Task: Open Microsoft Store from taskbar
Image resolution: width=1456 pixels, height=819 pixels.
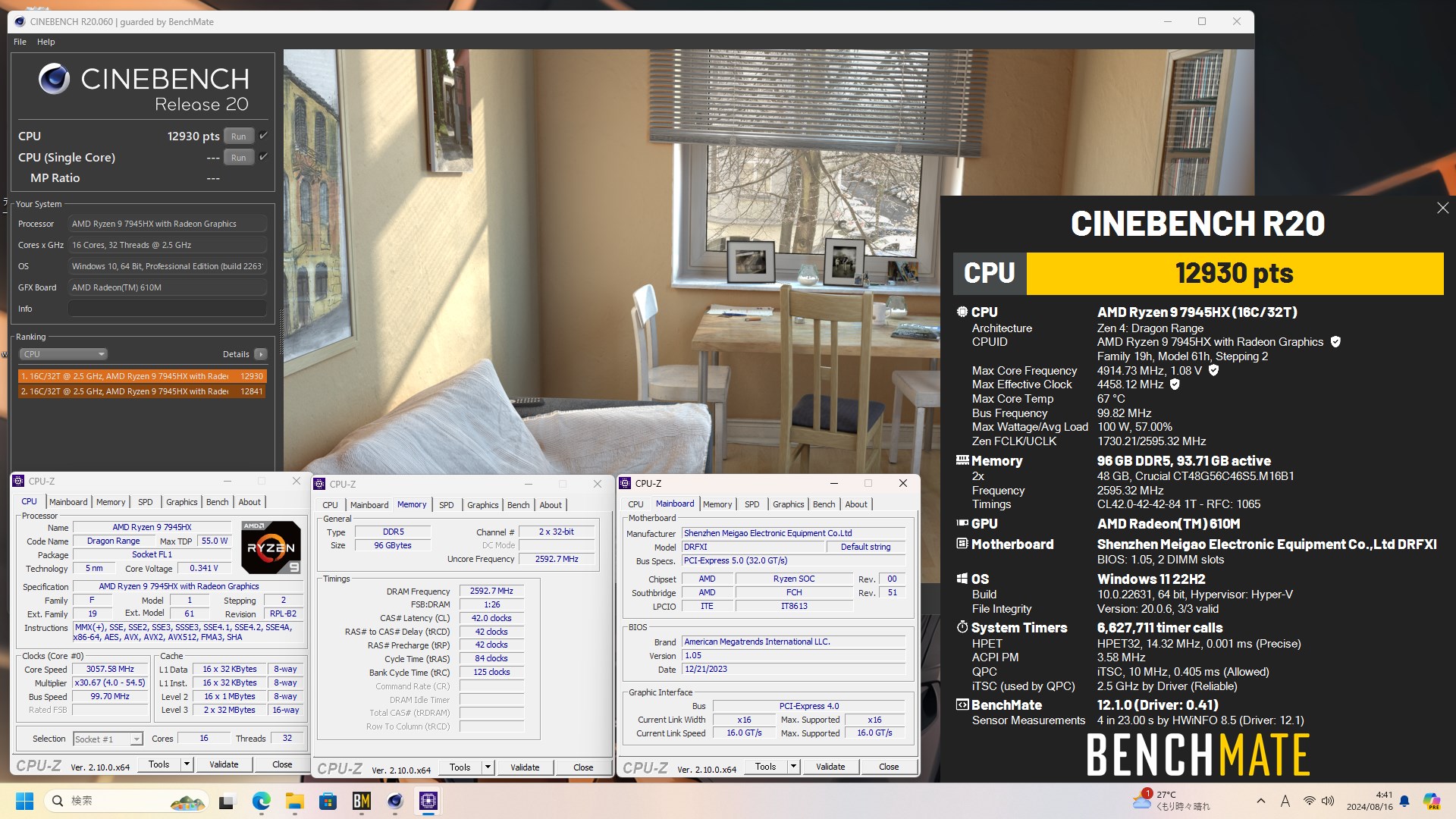Action: pos(328,801)
